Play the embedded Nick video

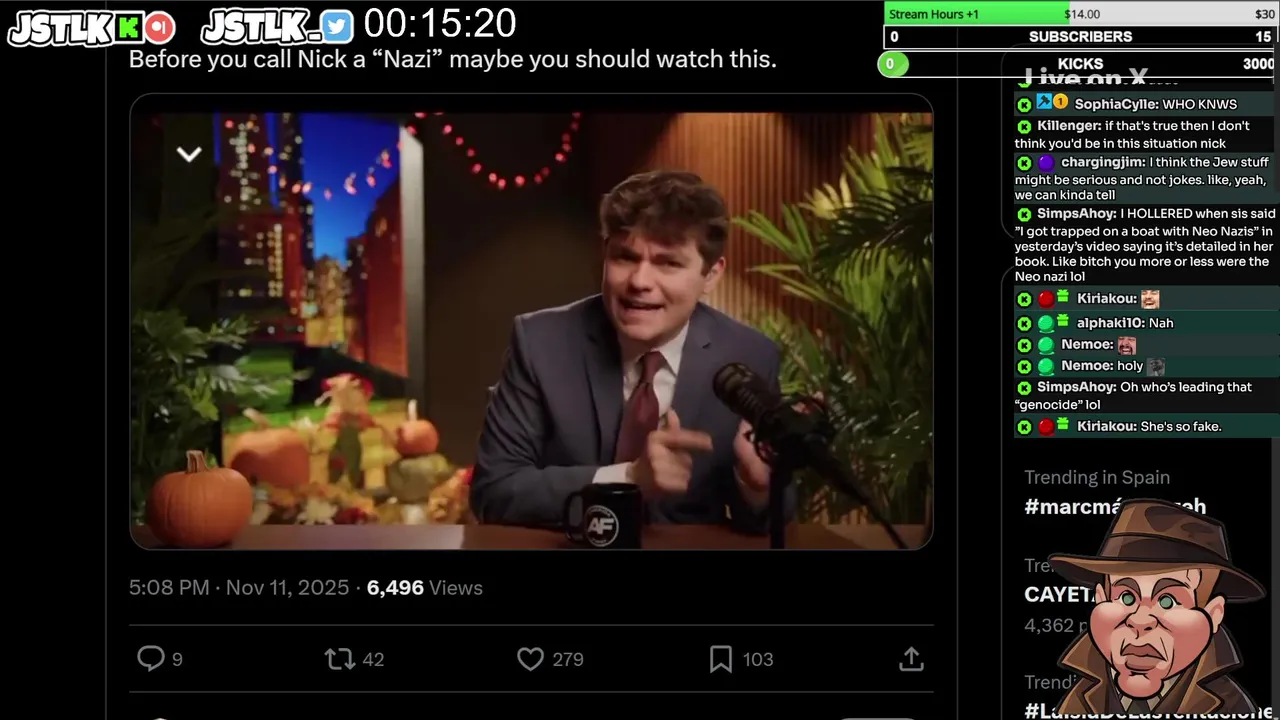[531, 321]
